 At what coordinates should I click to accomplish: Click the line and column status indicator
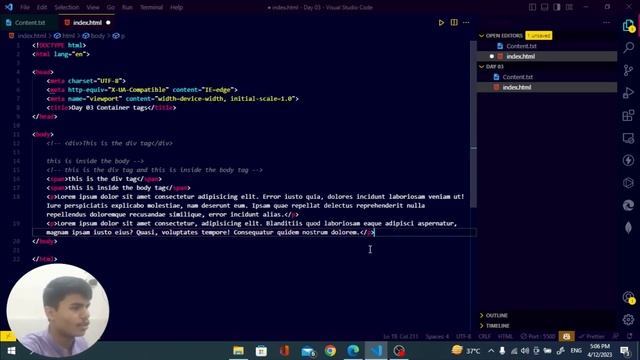point(400,336)
